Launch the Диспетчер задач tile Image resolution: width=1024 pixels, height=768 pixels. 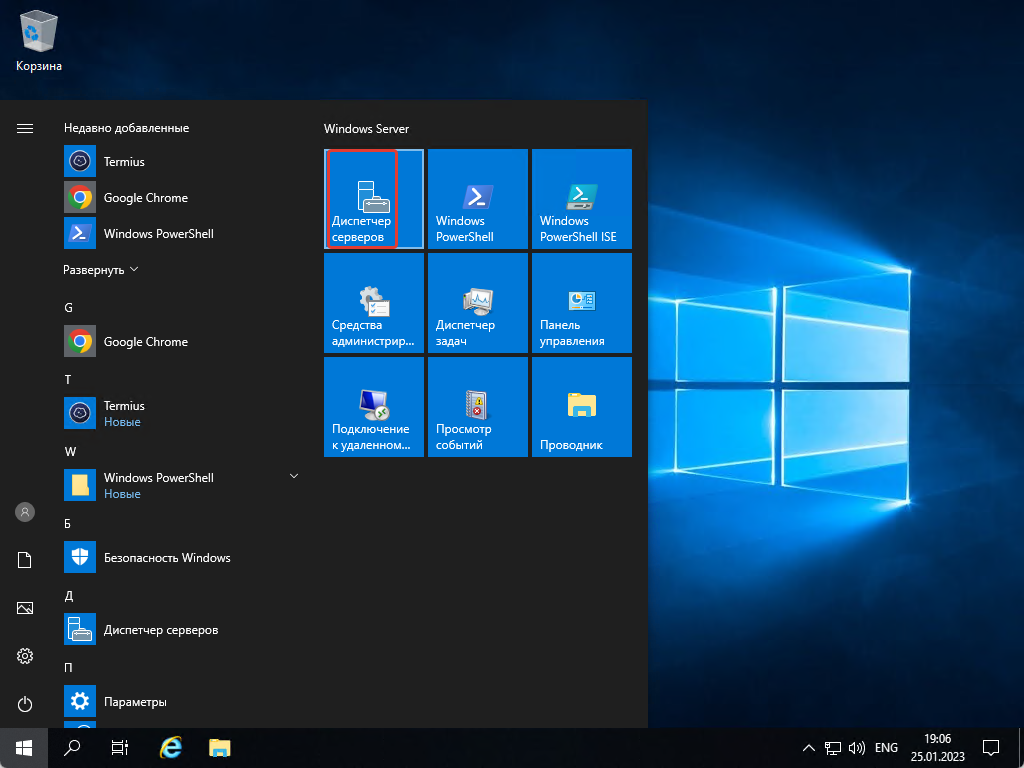click(x=477, y=303)
